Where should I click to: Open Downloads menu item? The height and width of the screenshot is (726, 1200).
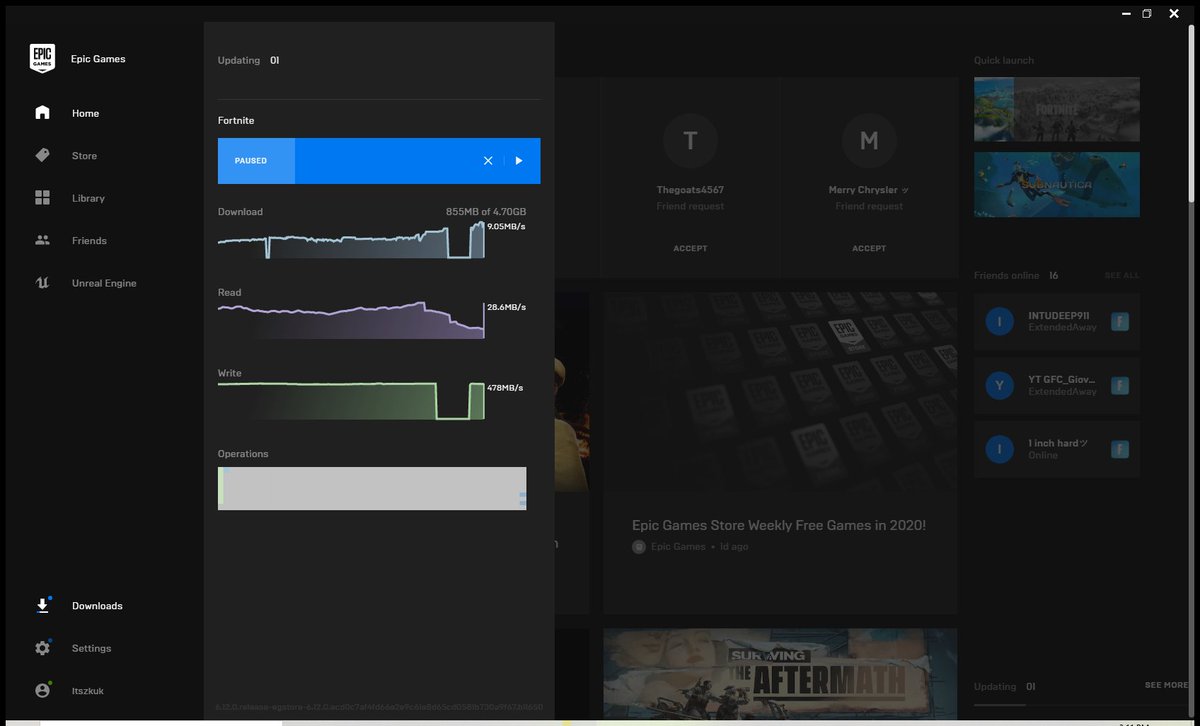[97, 606]
